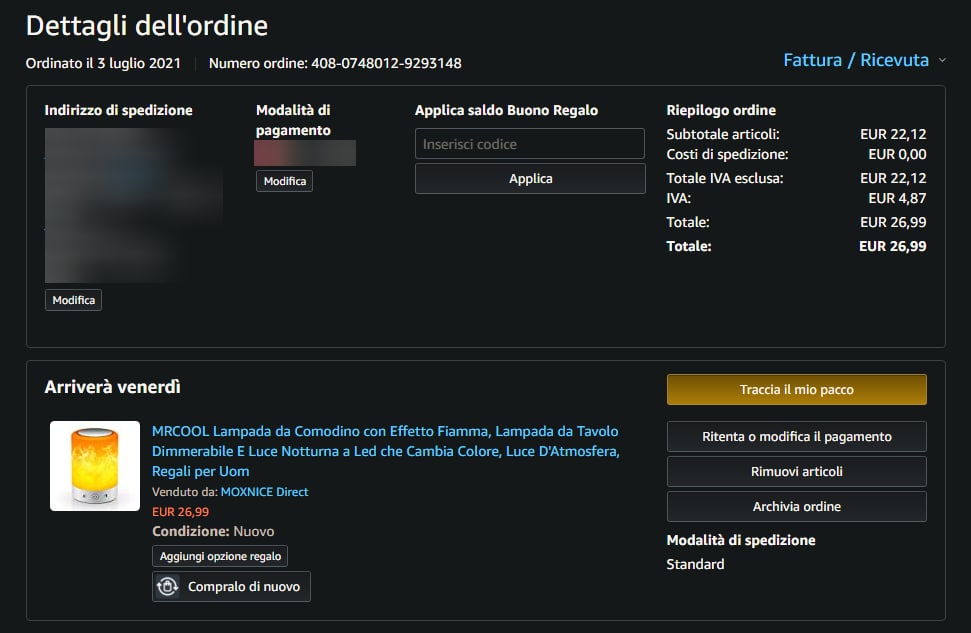Click the chevron arrow beside Fattura / Ricevuta

click(x=942, y=61)
